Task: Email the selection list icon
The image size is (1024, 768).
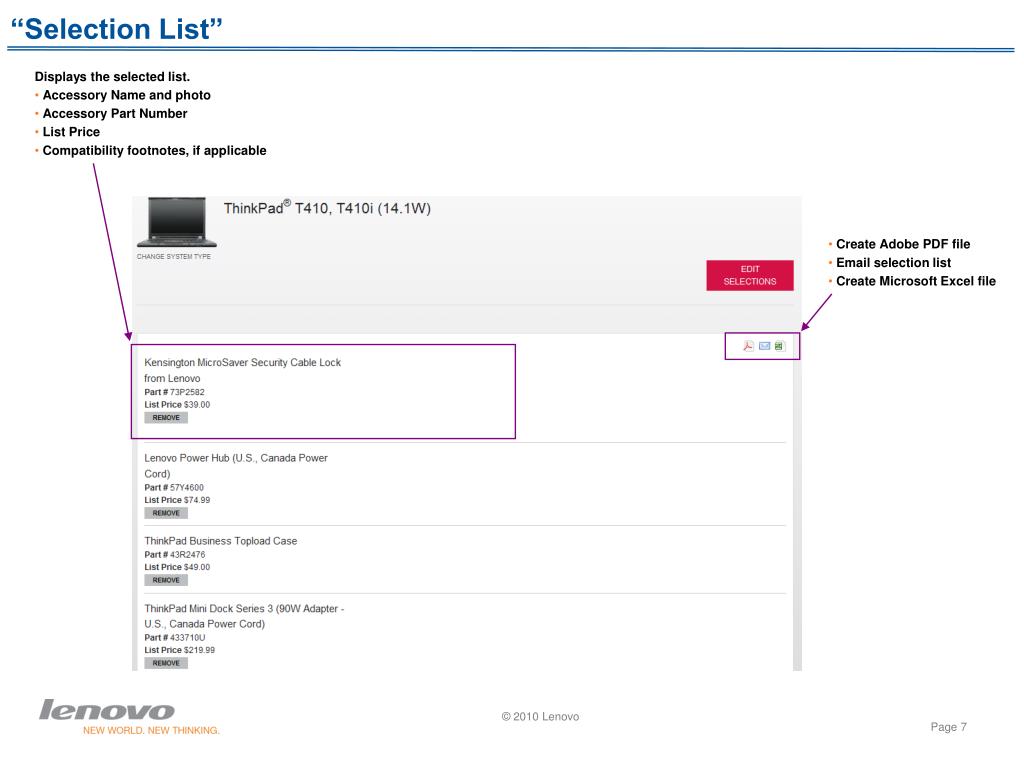Action: pos(764,346)
